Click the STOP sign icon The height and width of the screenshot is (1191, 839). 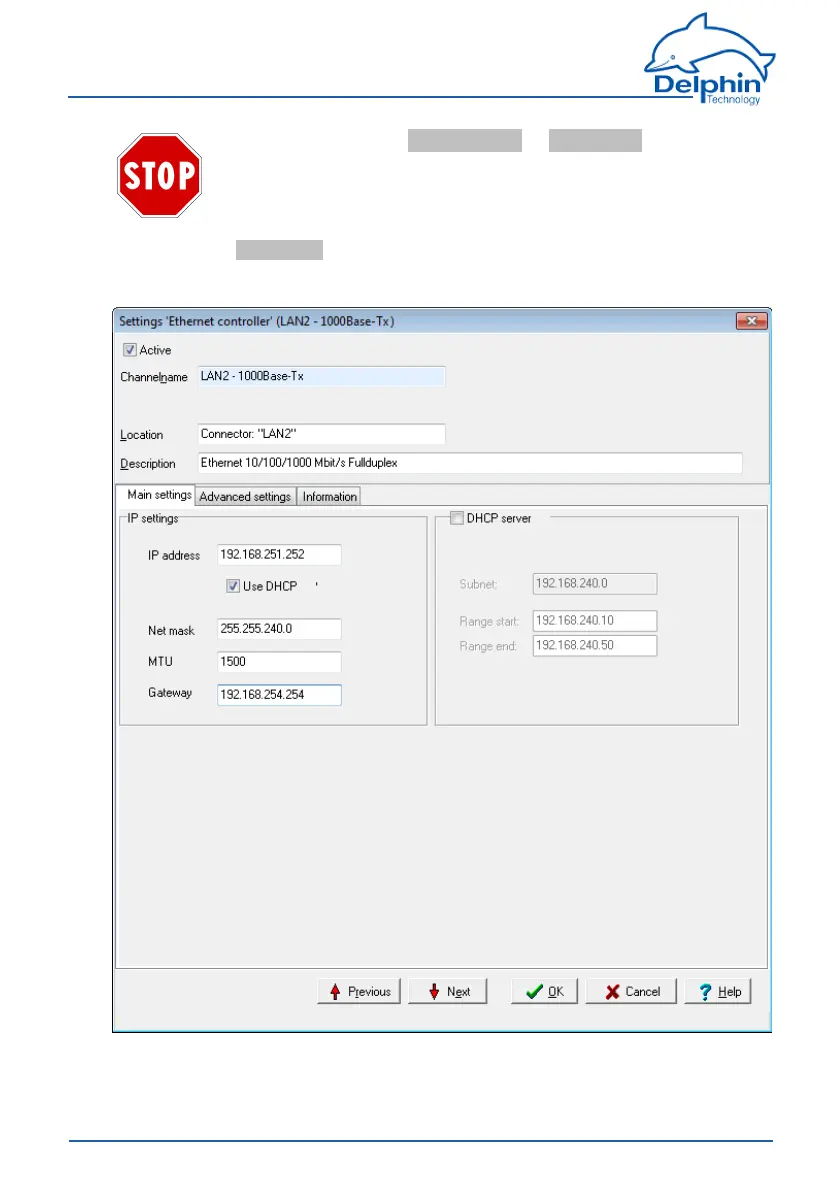tap(159, 175)
